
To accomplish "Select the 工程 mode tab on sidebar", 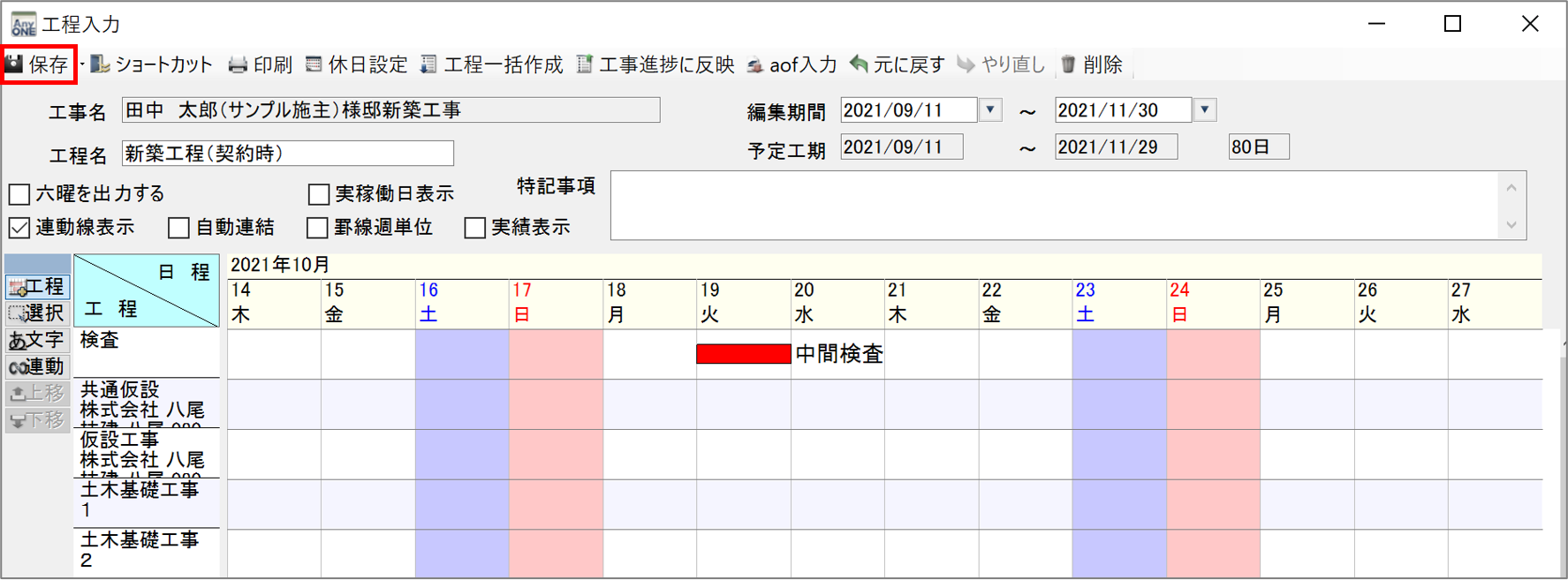I will pos(37,287).
